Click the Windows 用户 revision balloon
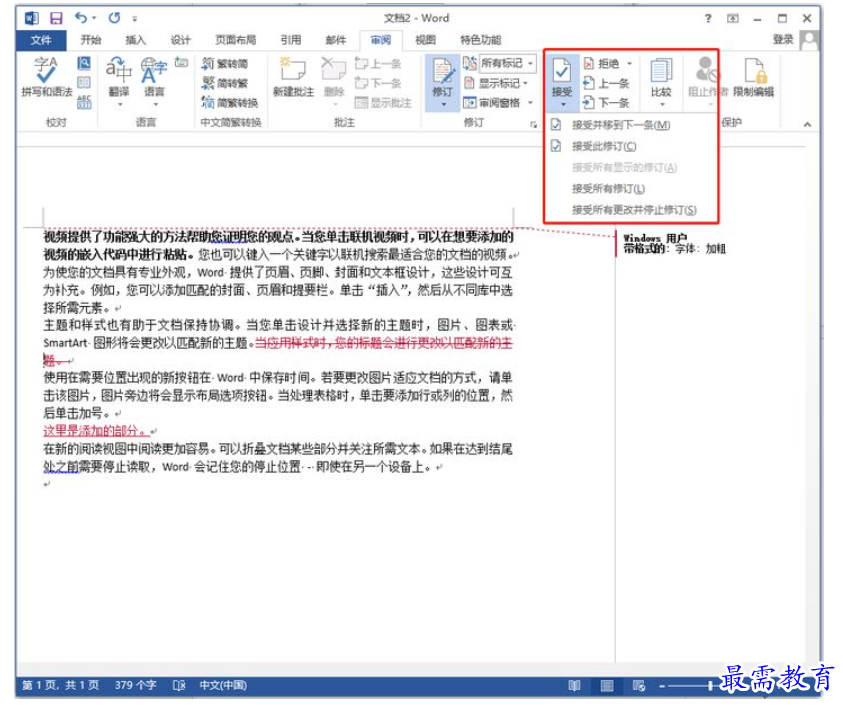This screenshot has height=709, width=843. coord(674,244)
